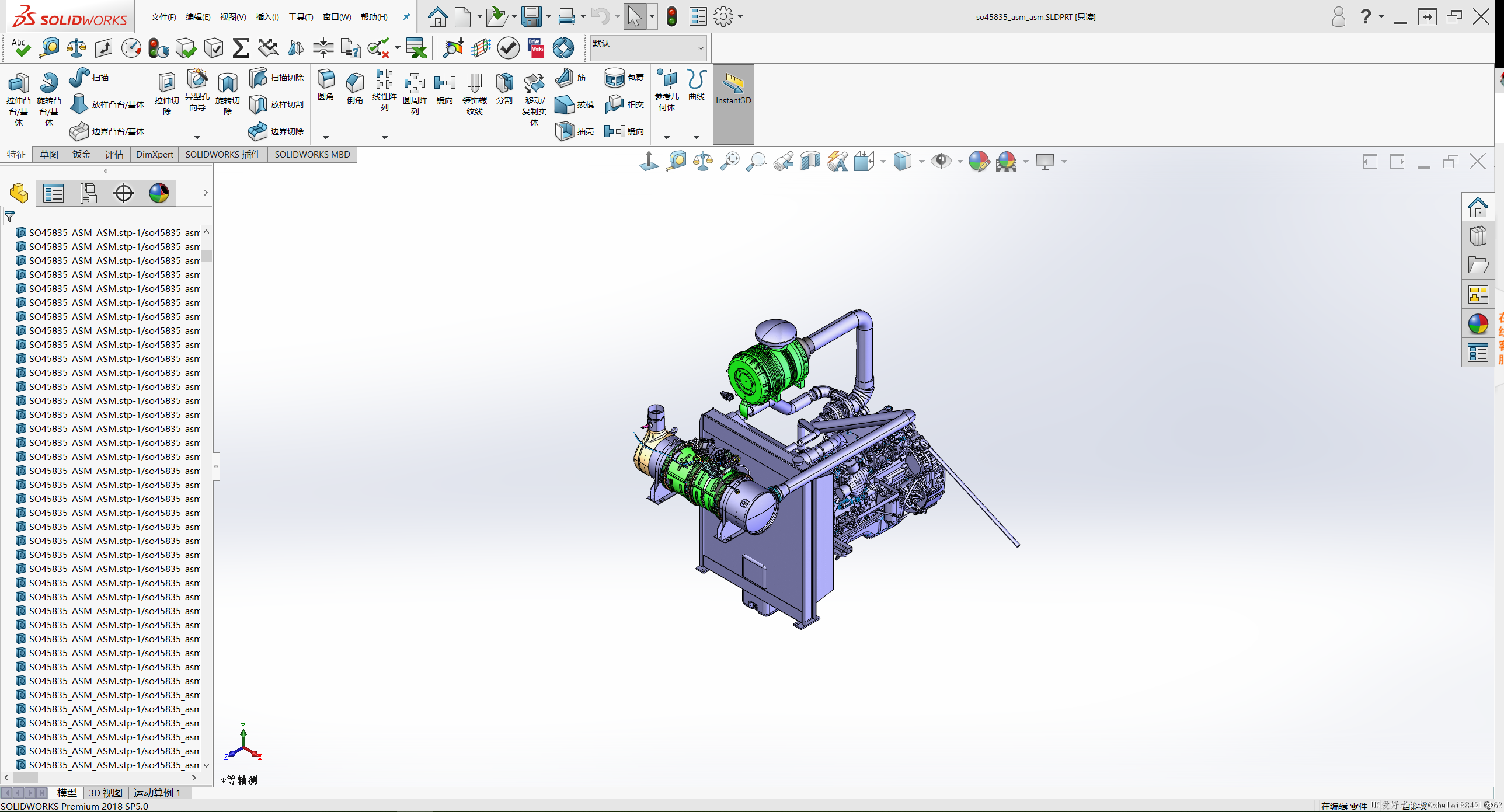The image size is (1504, 812).
Task: Open the 文件(F) menu
Action: (163, 17)
